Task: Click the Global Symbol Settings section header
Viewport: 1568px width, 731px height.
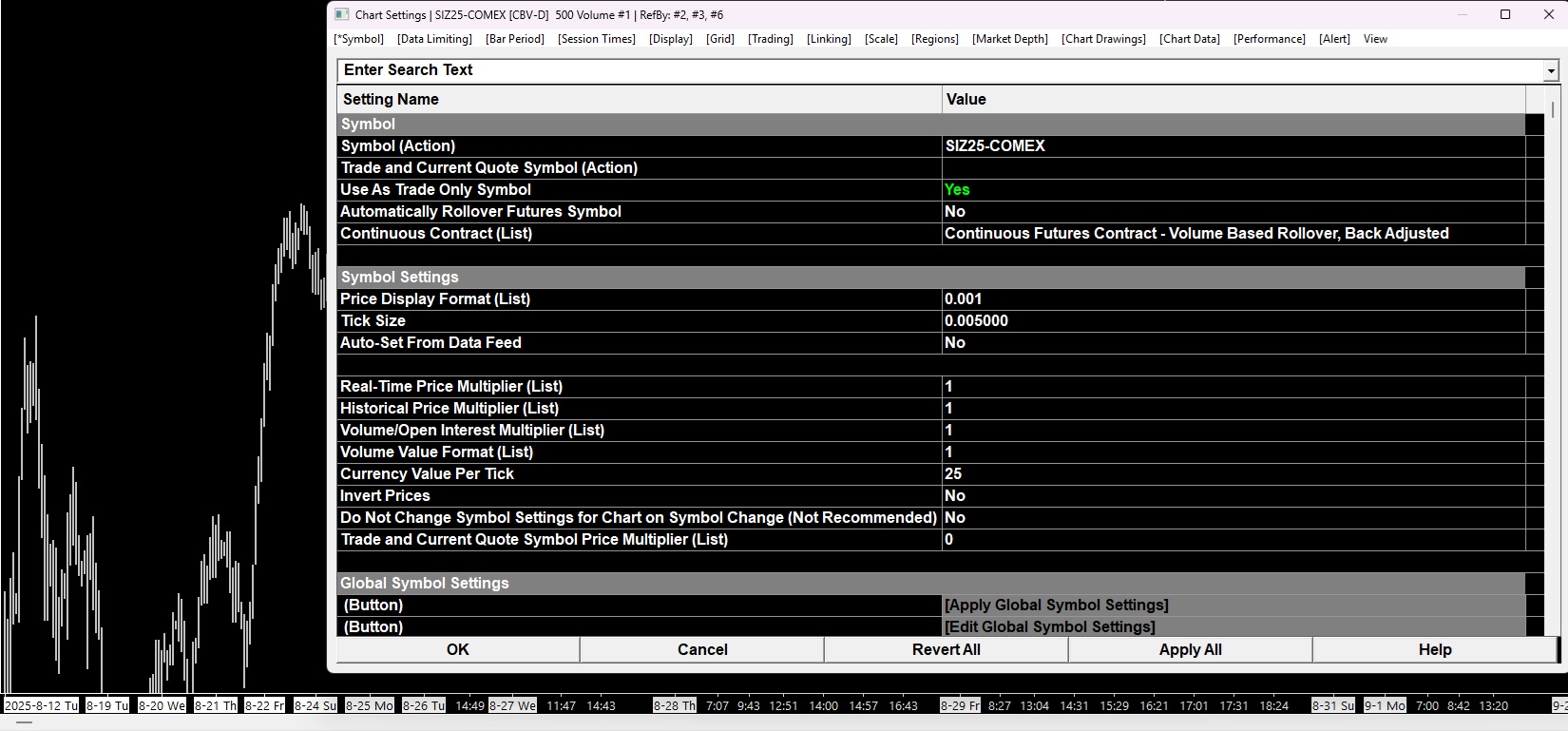Action: coord(931,583)
